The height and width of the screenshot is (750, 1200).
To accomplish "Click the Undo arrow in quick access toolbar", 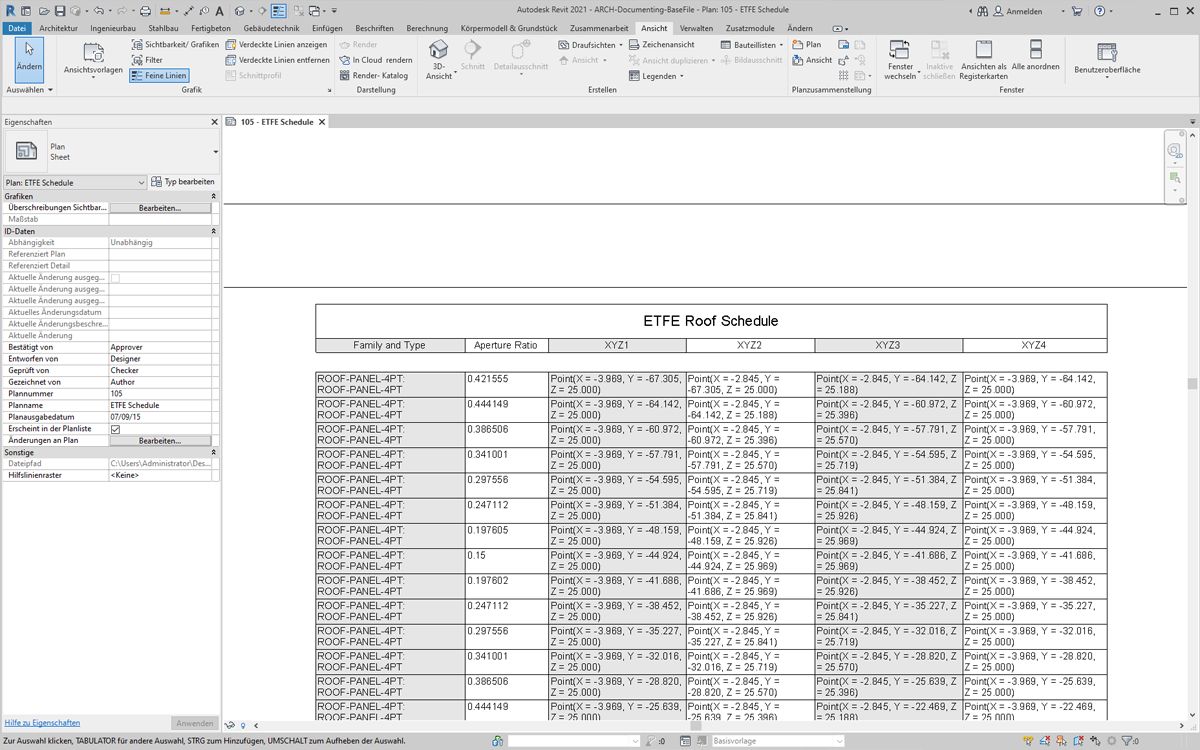I will point(98,11).
